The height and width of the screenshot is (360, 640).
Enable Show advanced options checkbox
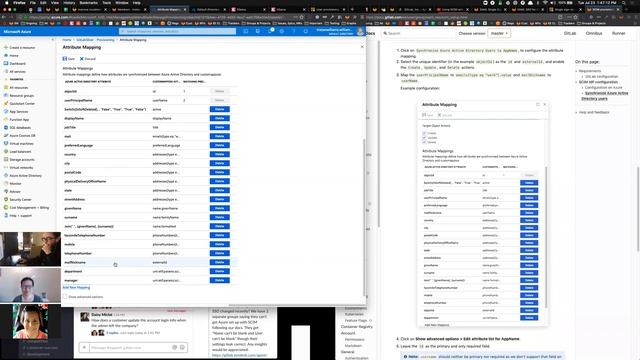click(65, 297)
